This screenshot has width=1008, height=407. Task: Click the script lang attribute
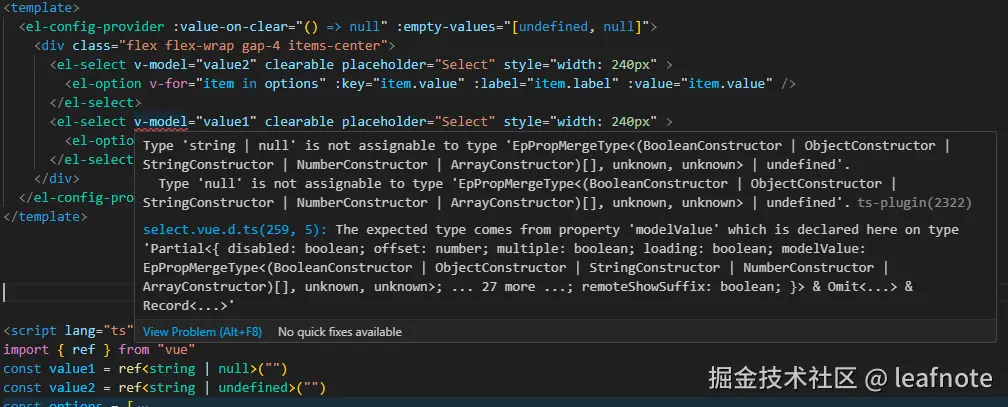pos(80,331)
